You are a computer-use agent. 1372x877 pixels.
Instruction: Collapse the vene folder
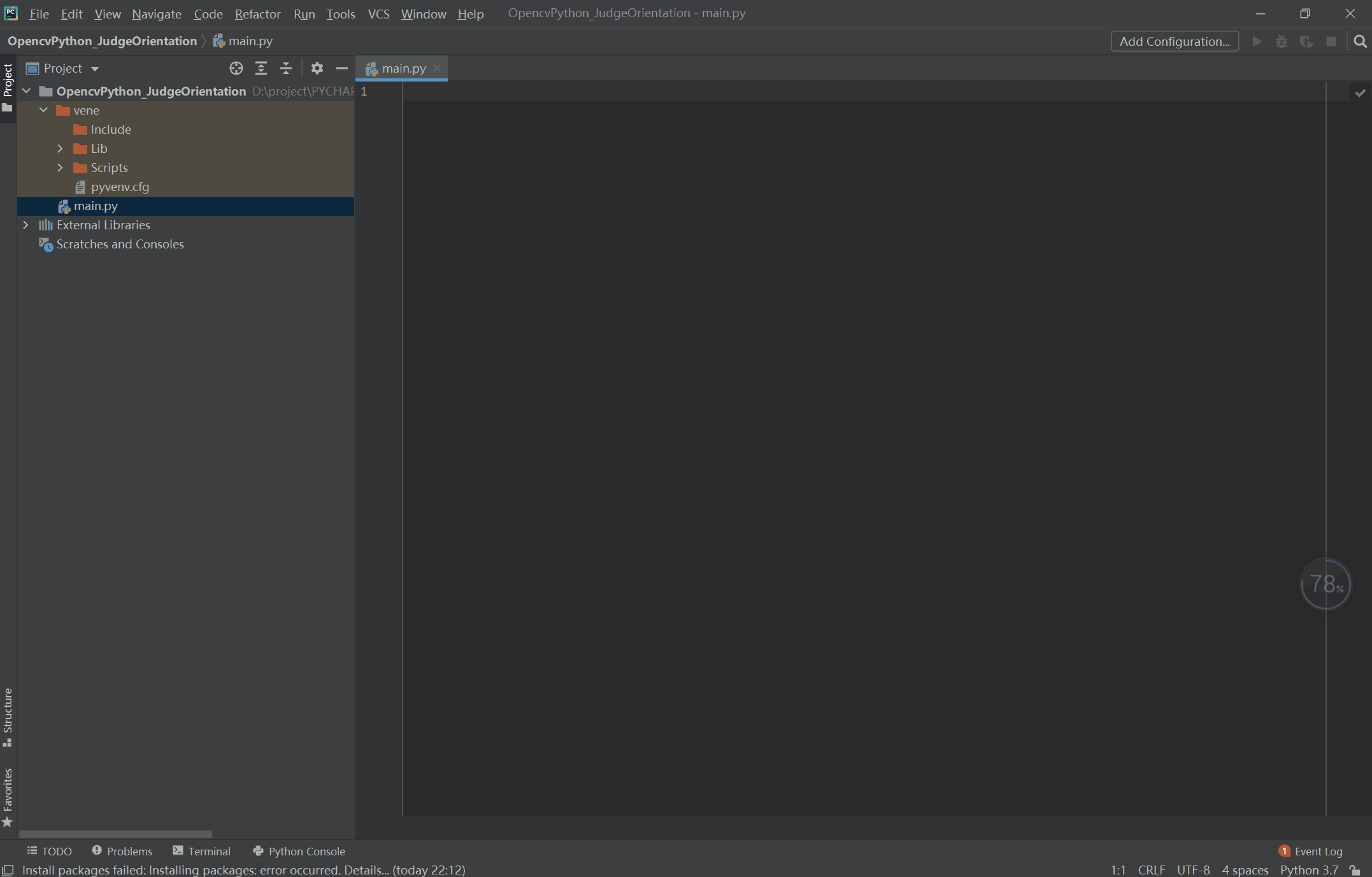[x=43, y=110]
